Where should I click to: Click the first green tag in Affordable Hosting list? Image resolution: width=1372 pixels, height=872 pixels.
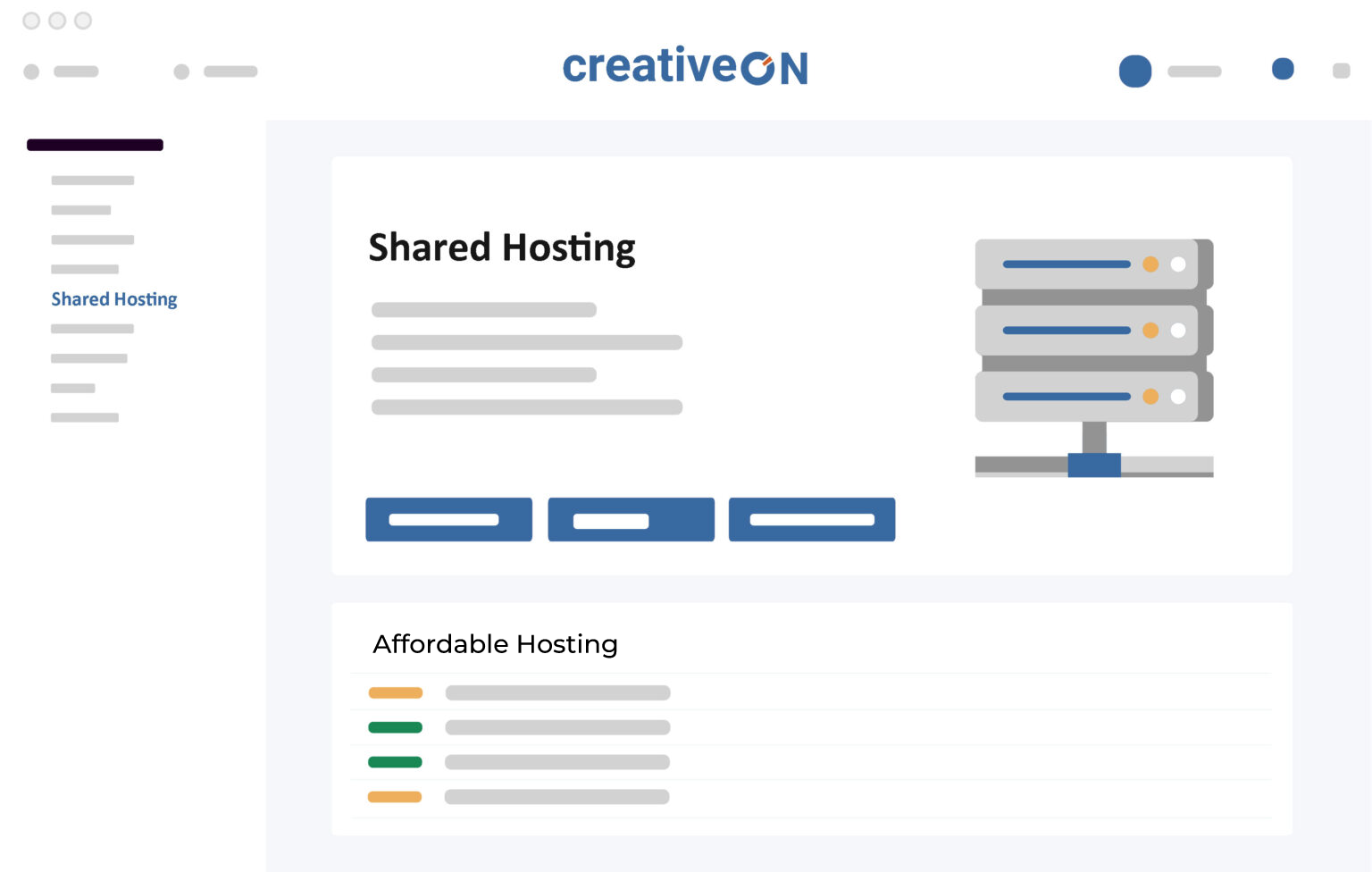pyautogui.click(x=395, y=727)
